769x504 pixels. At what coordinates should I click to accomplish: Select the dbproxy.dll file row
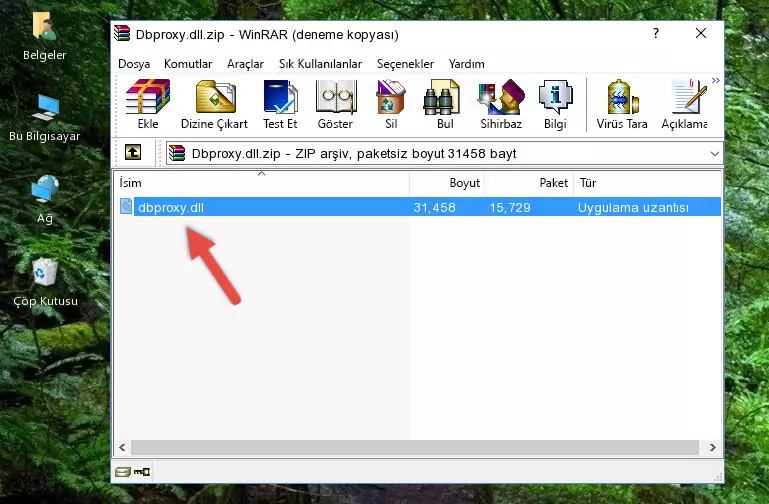[418, 207]
